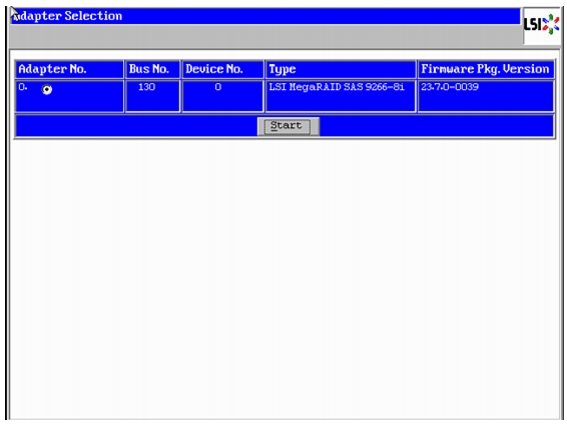Click the Firmware Pkg. Version header
Viewport: 567px width, 432px height.
(x=486, y=69)
